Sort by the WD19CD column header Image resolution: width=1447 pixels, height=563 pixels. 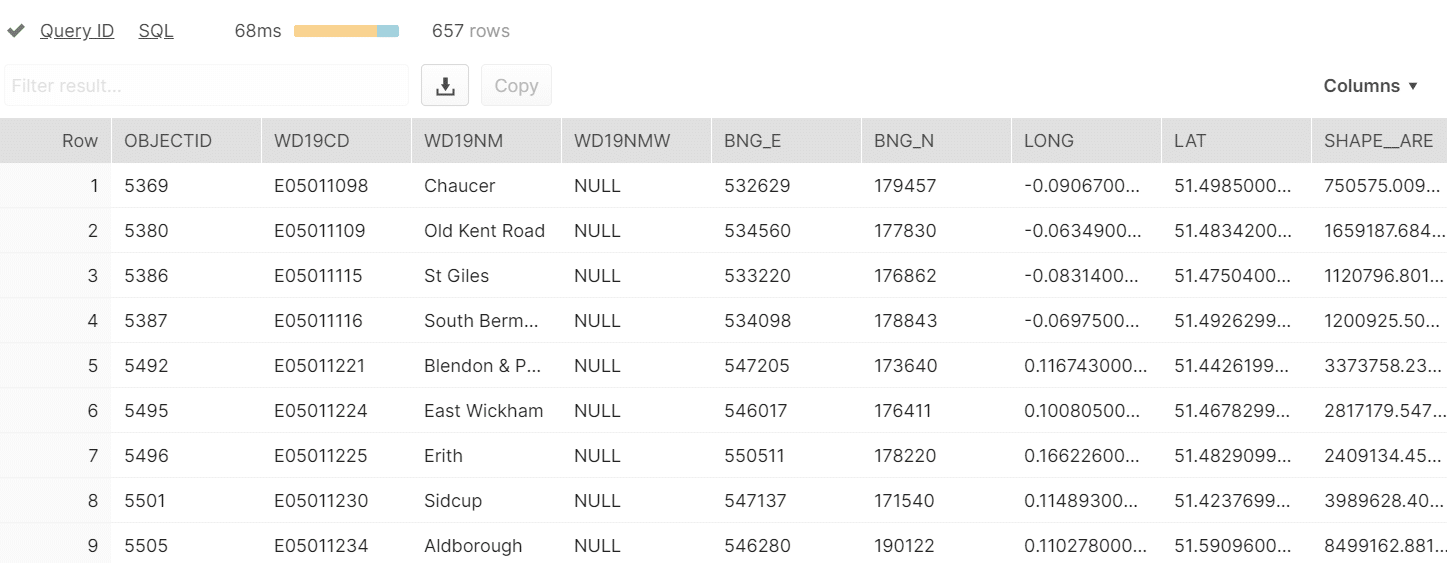pyautogui.click(x=336, y=141)
